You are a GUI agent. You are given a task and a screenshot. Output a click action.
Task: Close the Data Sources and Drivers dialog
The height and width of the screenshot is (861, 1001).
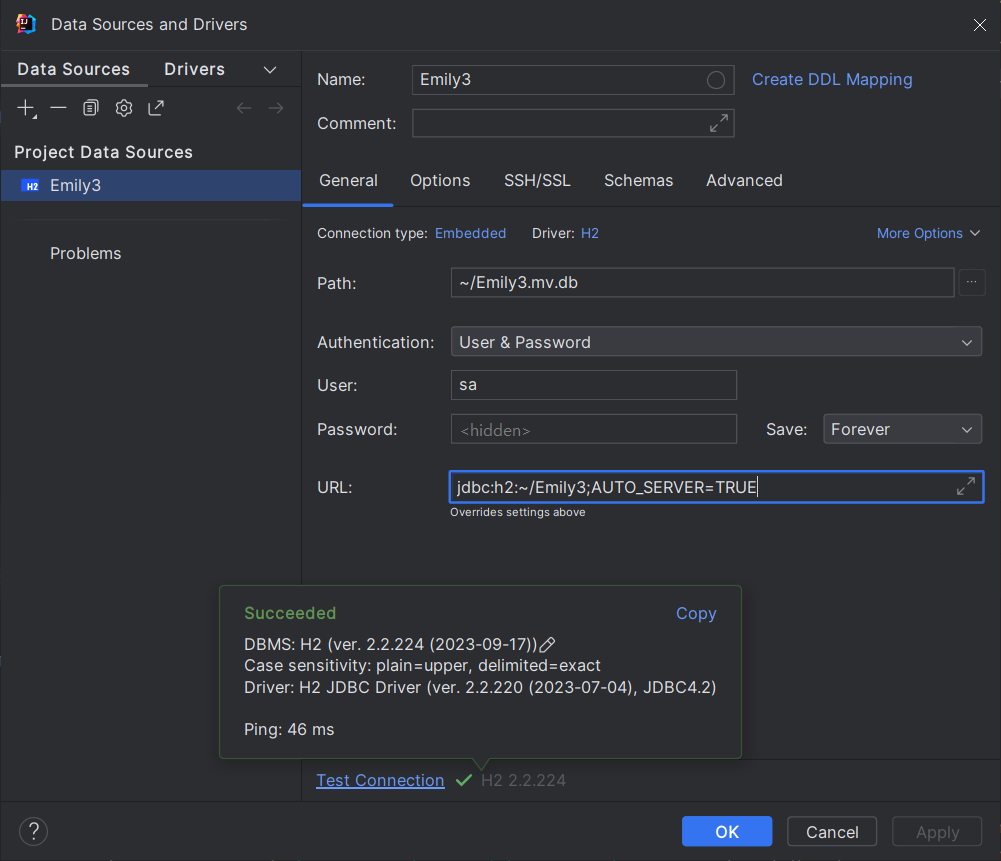979,24
